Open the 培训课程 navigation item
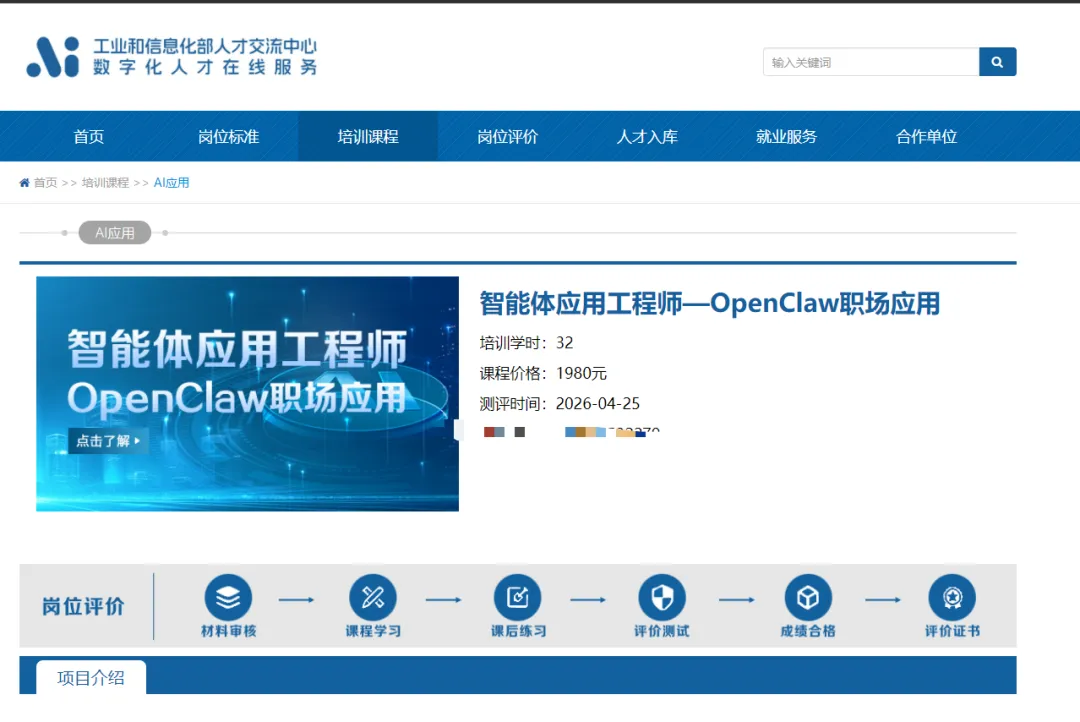 point(368,136)
